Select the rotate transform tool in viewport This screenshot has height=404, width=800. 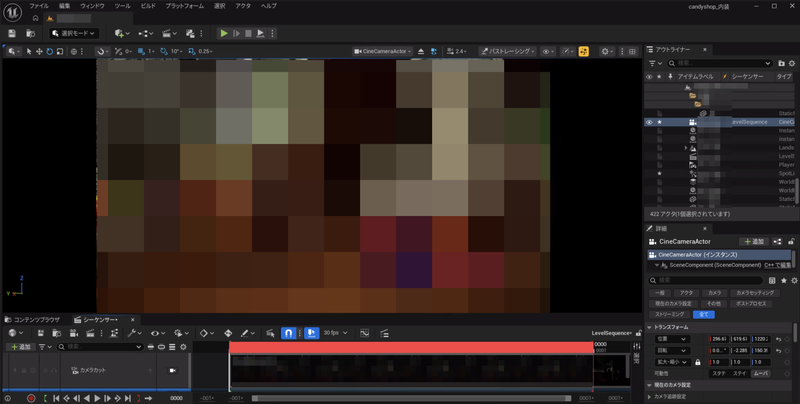point(50,51)
